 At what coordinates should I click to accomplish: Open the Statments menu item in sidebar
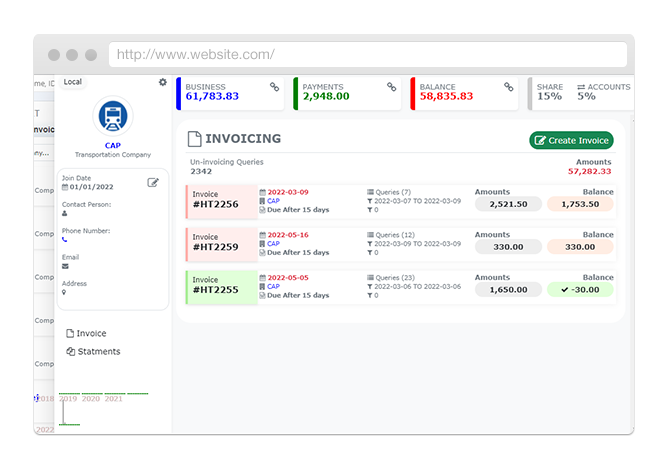point(99,351)
